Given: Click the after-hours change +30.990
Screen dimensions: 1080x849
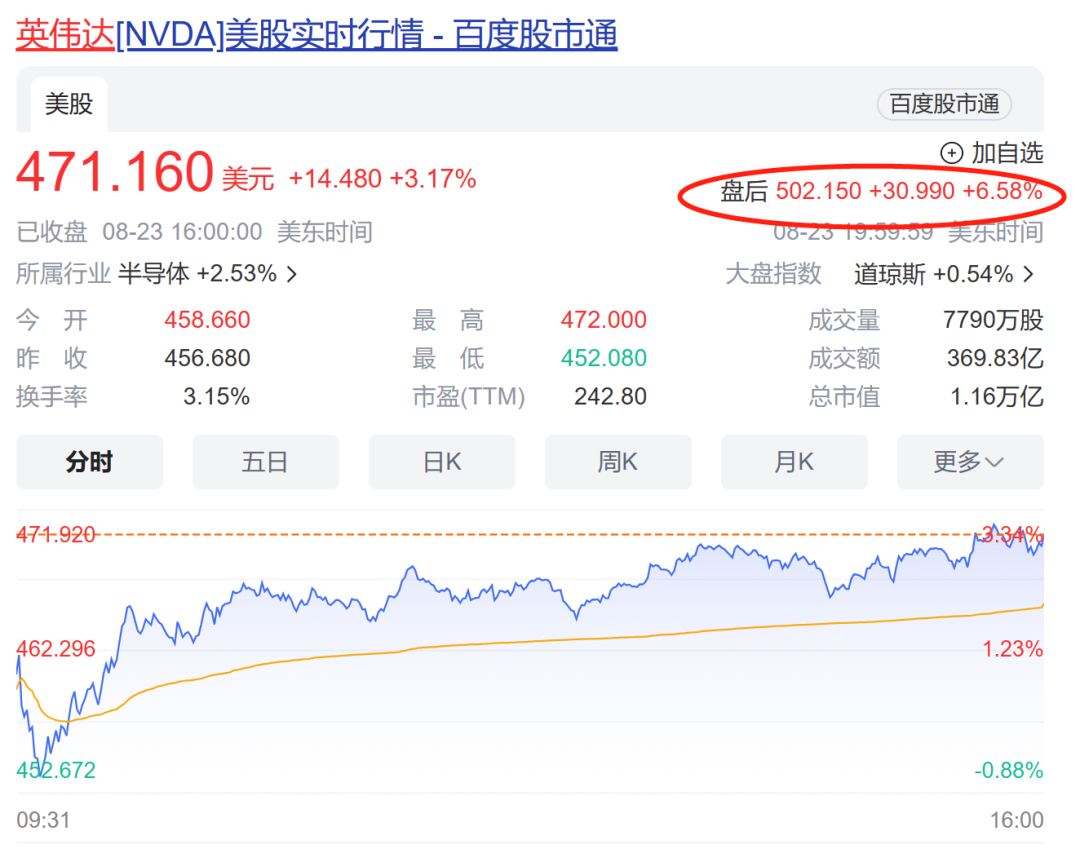Looking at the screenshot, I should coord(912,191).
